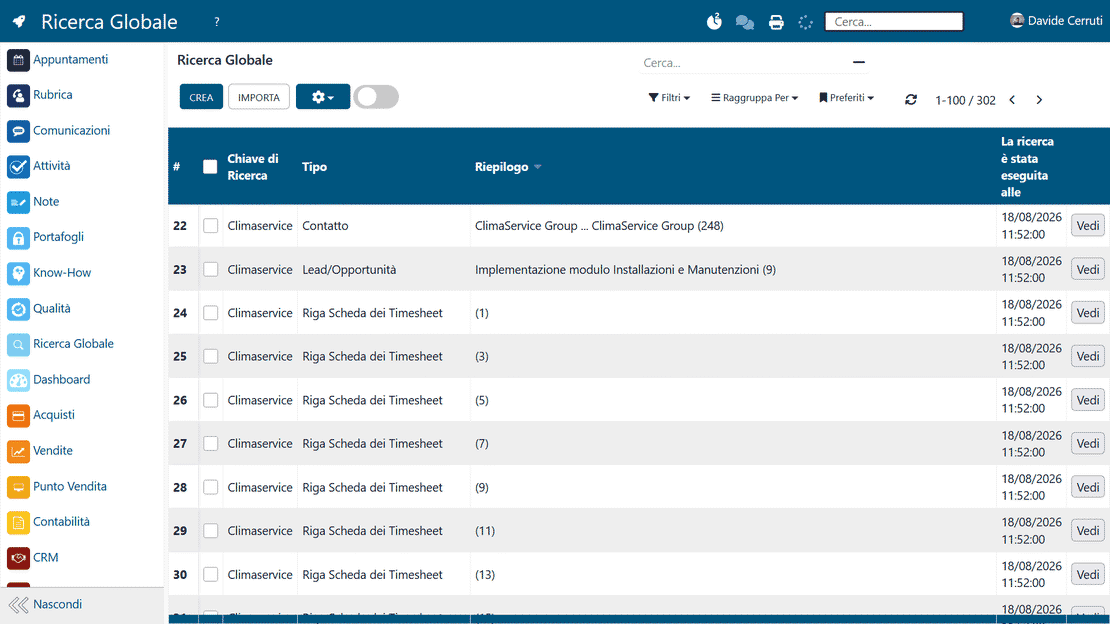The width and height of the screenshot is (1110, 624).
Task: Click the pager text 1-100 / 302
Action: [x=965, y=100]
